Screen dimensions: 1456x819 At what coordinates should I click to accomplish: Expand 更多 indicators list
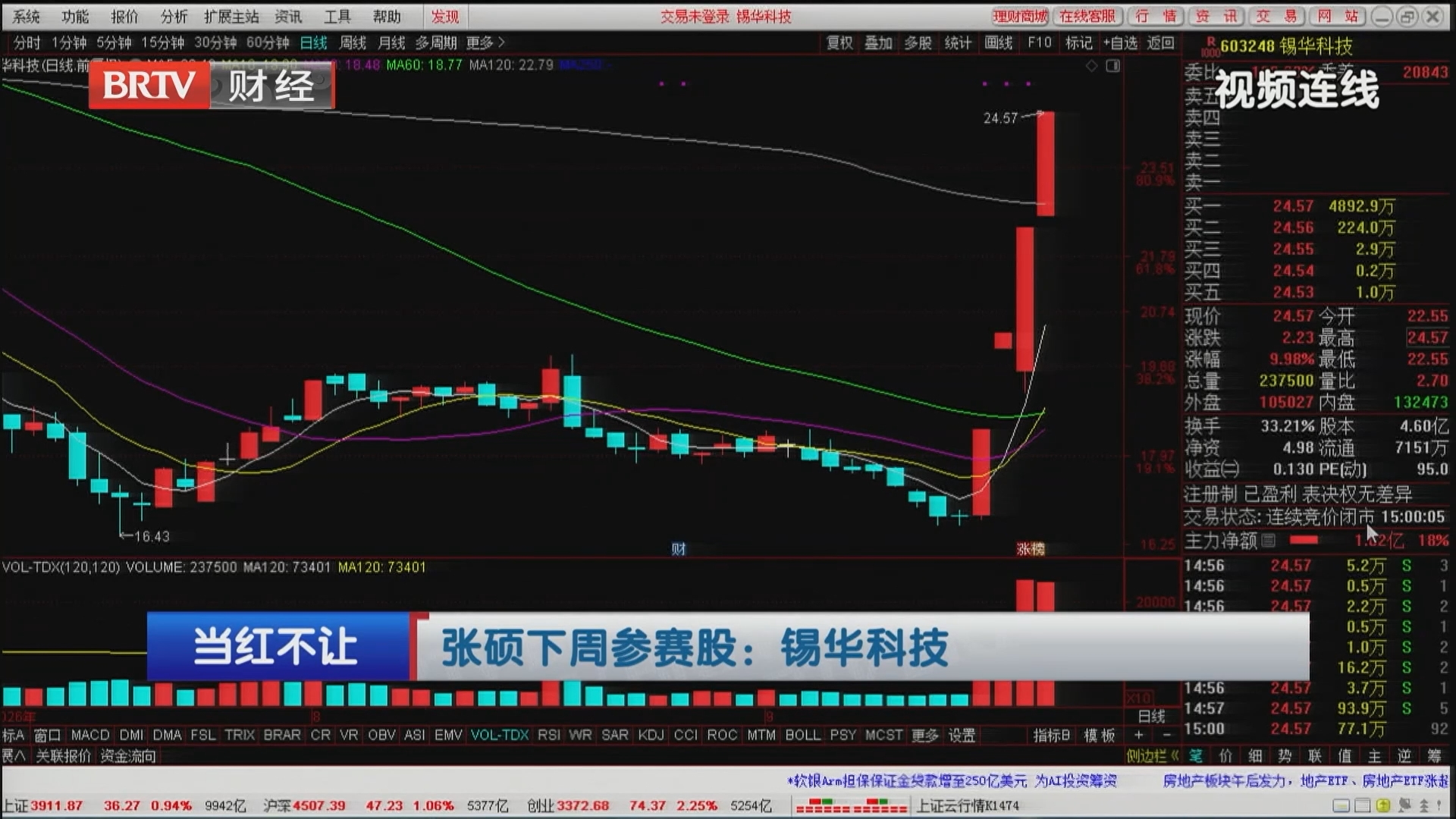[x=925, y=735]
